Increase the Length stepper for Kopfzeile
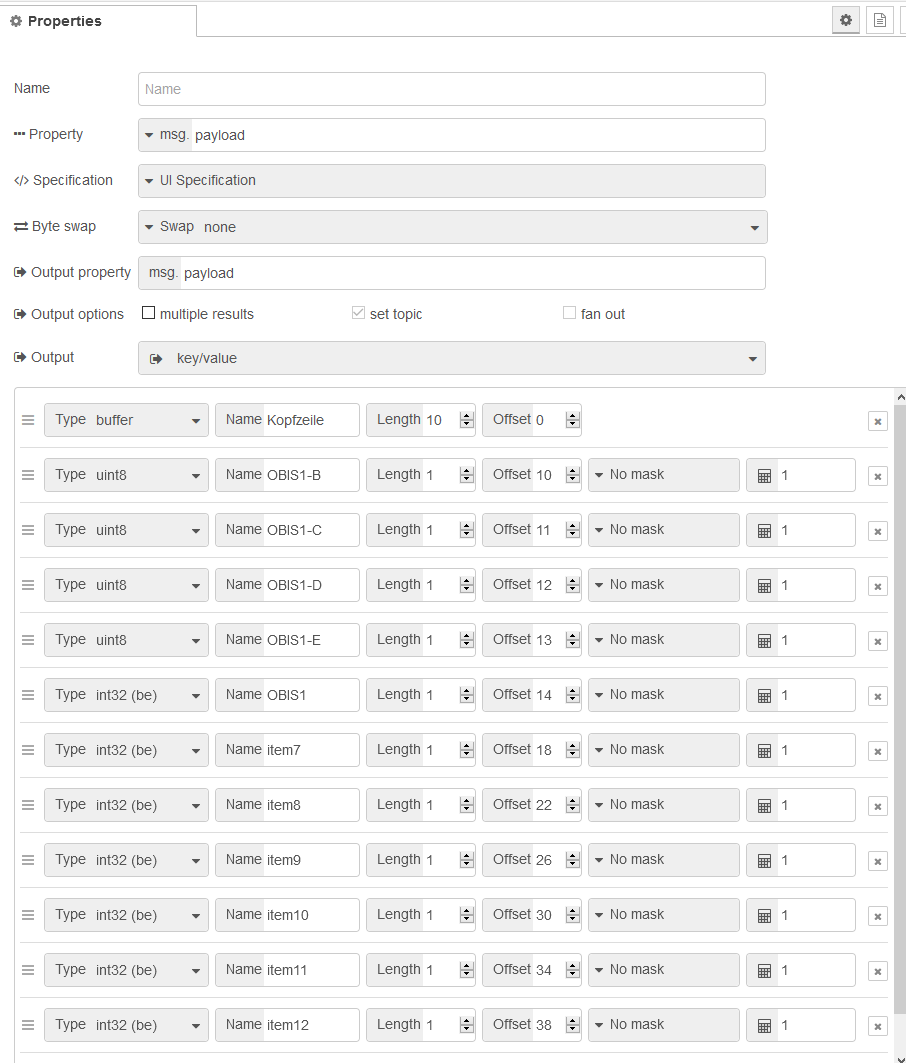 click(466, 415)
